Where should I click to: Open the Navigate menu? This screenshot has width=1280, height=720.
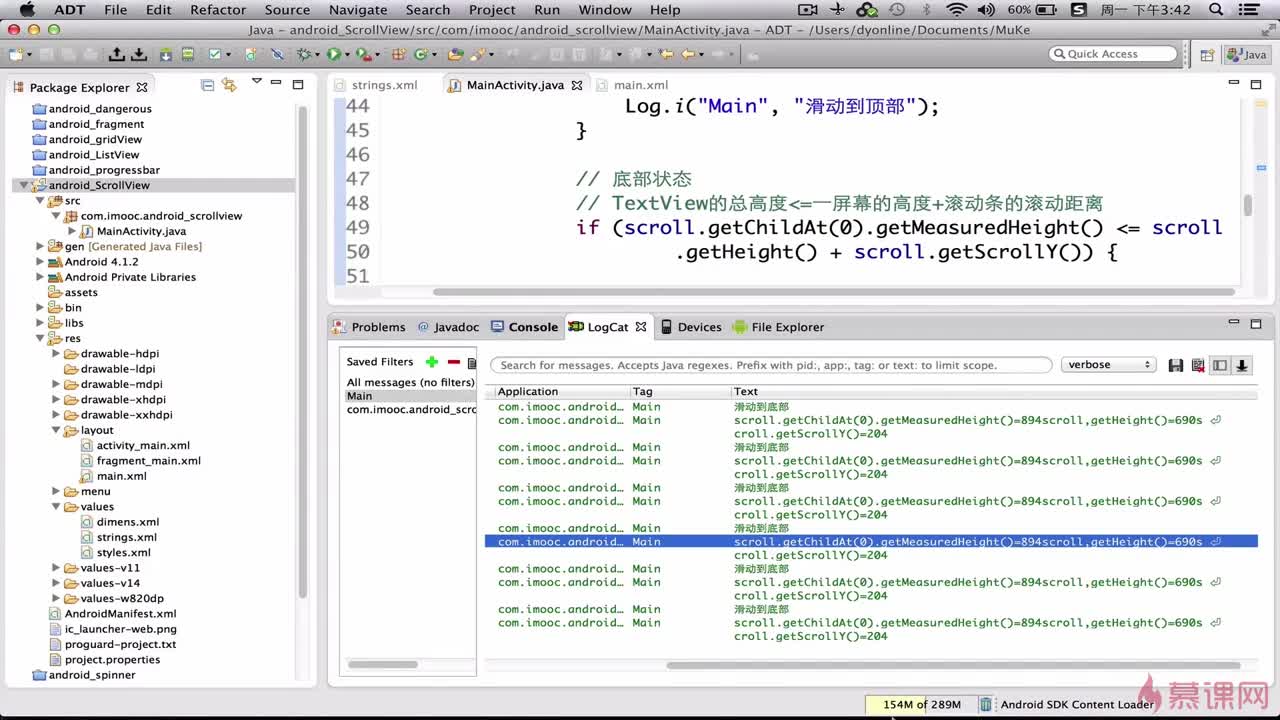[358, 10]
